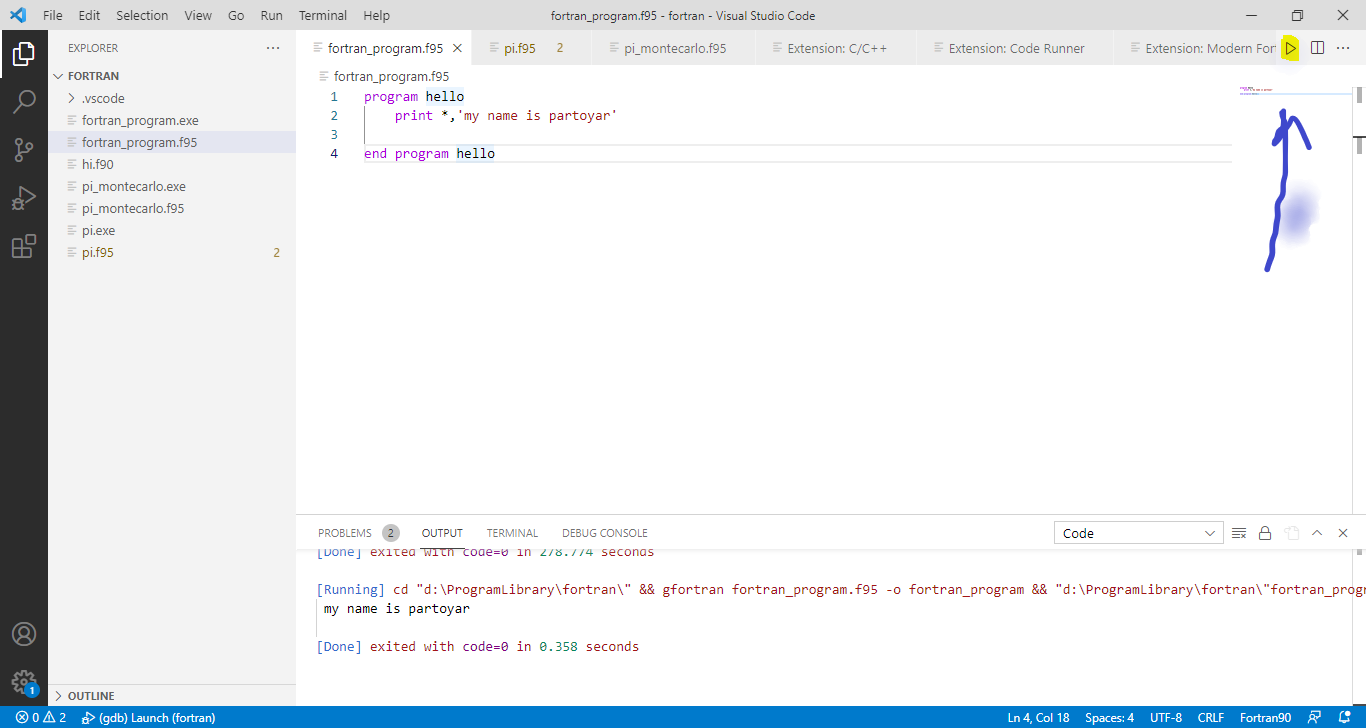
Task: Open the Source Control view
Action: click(24, 150)
